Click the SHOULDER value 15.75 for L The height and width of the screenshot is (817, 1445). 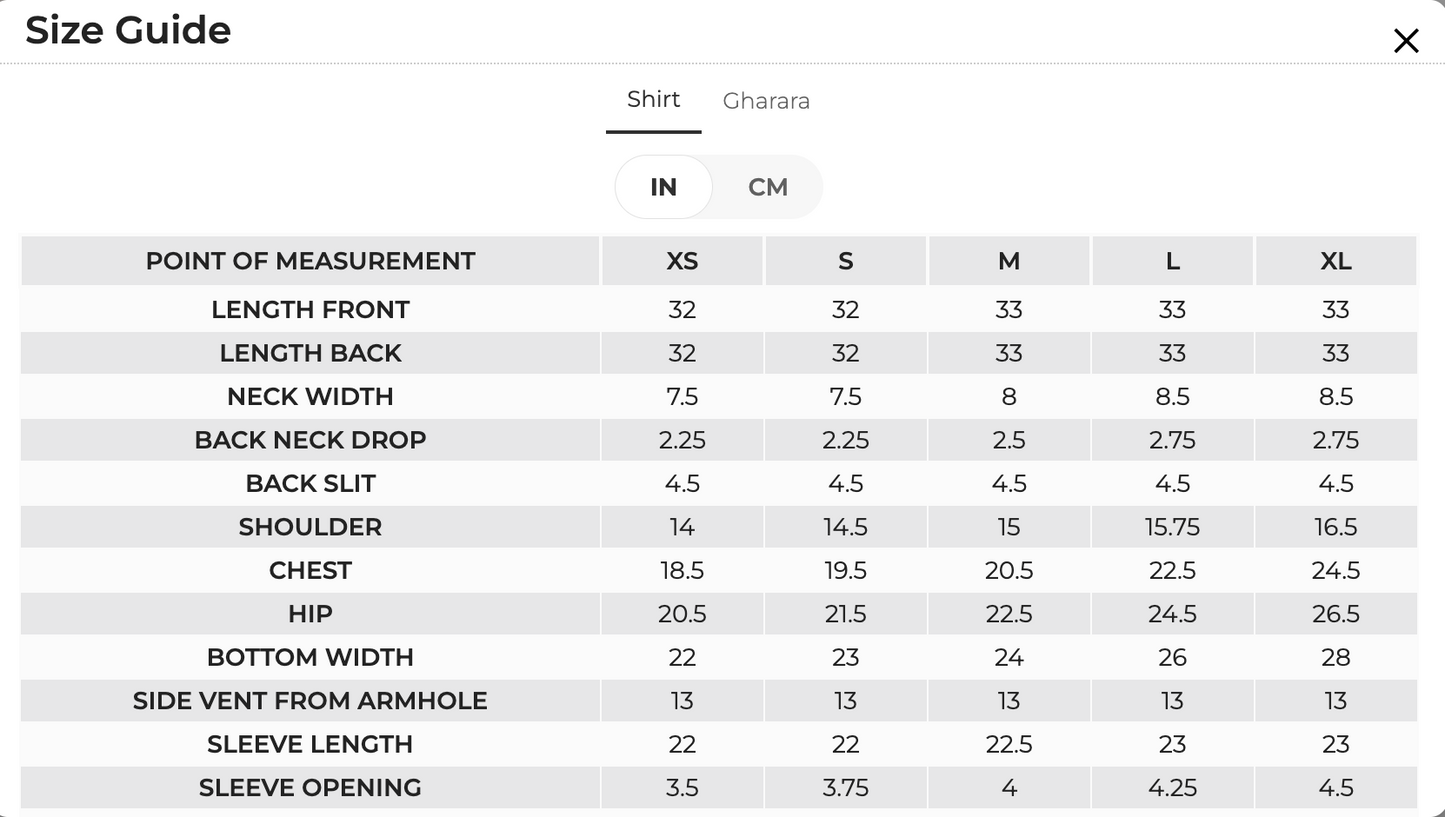[1172, 527]
